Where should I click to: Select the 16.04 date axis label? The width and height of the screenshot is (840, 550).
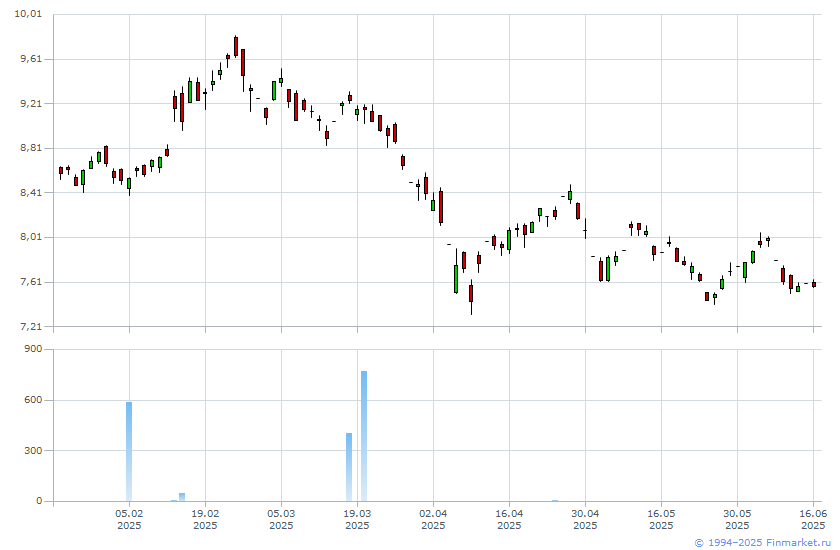click(509, 519)
